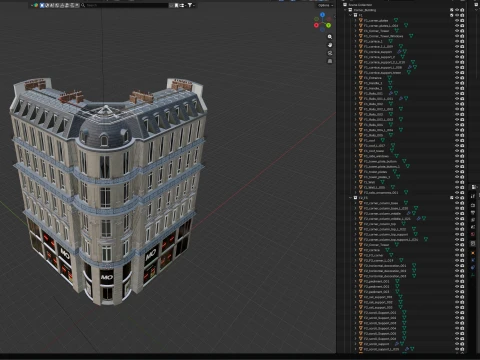The height and width of the screenshot is (360, 480).
Task: Click green mesh data icon for F2_Corner_Tower
Action: 396,245
